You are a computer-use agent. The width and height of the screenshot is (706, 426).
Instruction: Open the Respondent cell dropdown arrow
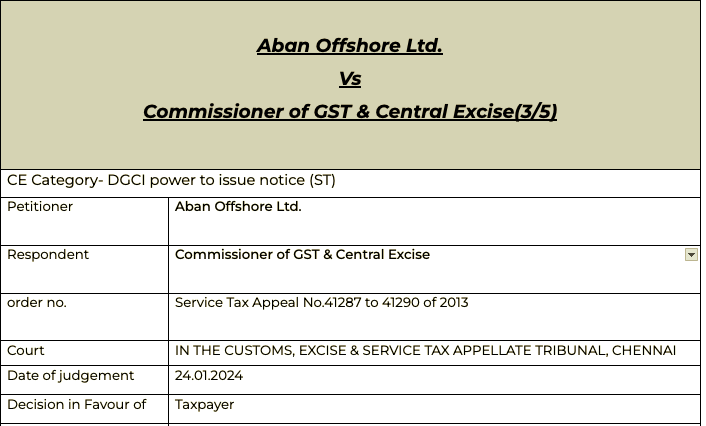click(691, 254)
